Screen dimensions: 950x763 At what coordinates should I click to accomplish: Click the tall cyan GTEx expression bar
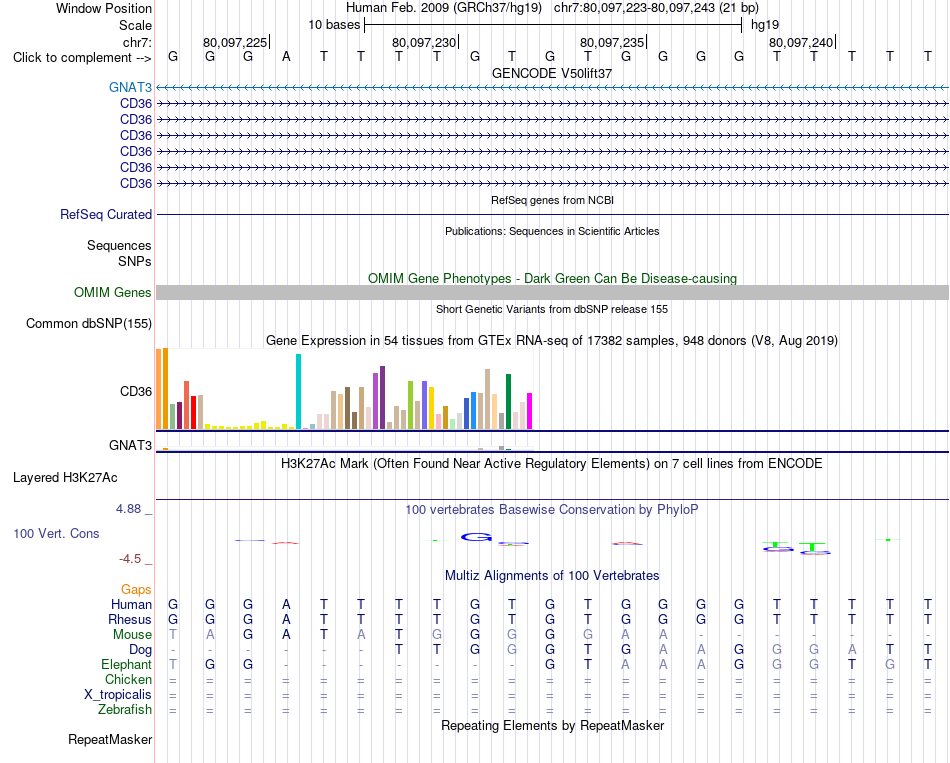298,391
